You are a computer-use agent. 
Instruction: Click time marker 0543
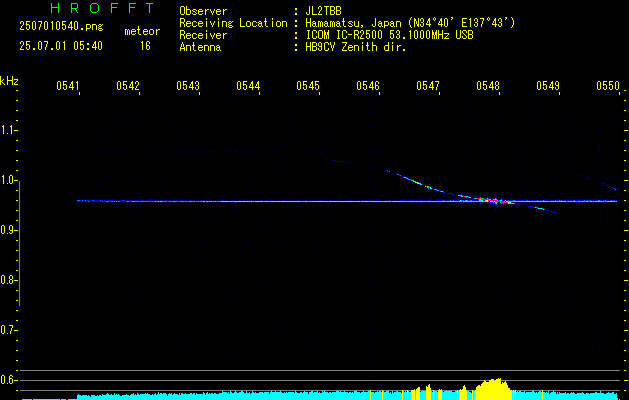pyautogui.click(x=187, y=85)
